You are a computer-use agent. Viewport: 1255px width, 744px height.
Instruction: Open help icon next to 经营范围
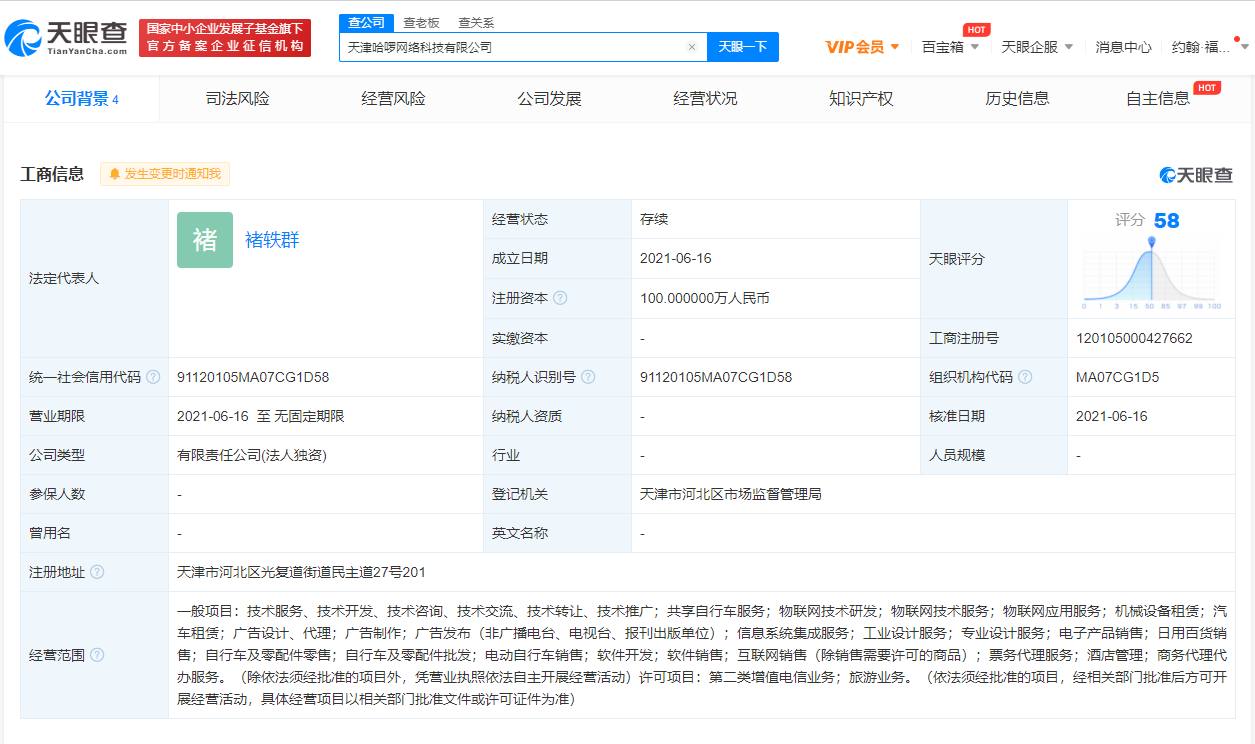(x=97, y=654)
